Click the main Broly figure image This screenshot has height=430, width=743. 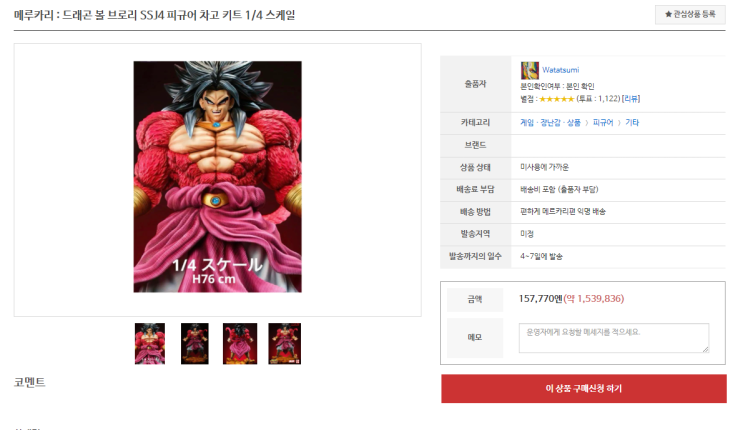click(217, 176)
